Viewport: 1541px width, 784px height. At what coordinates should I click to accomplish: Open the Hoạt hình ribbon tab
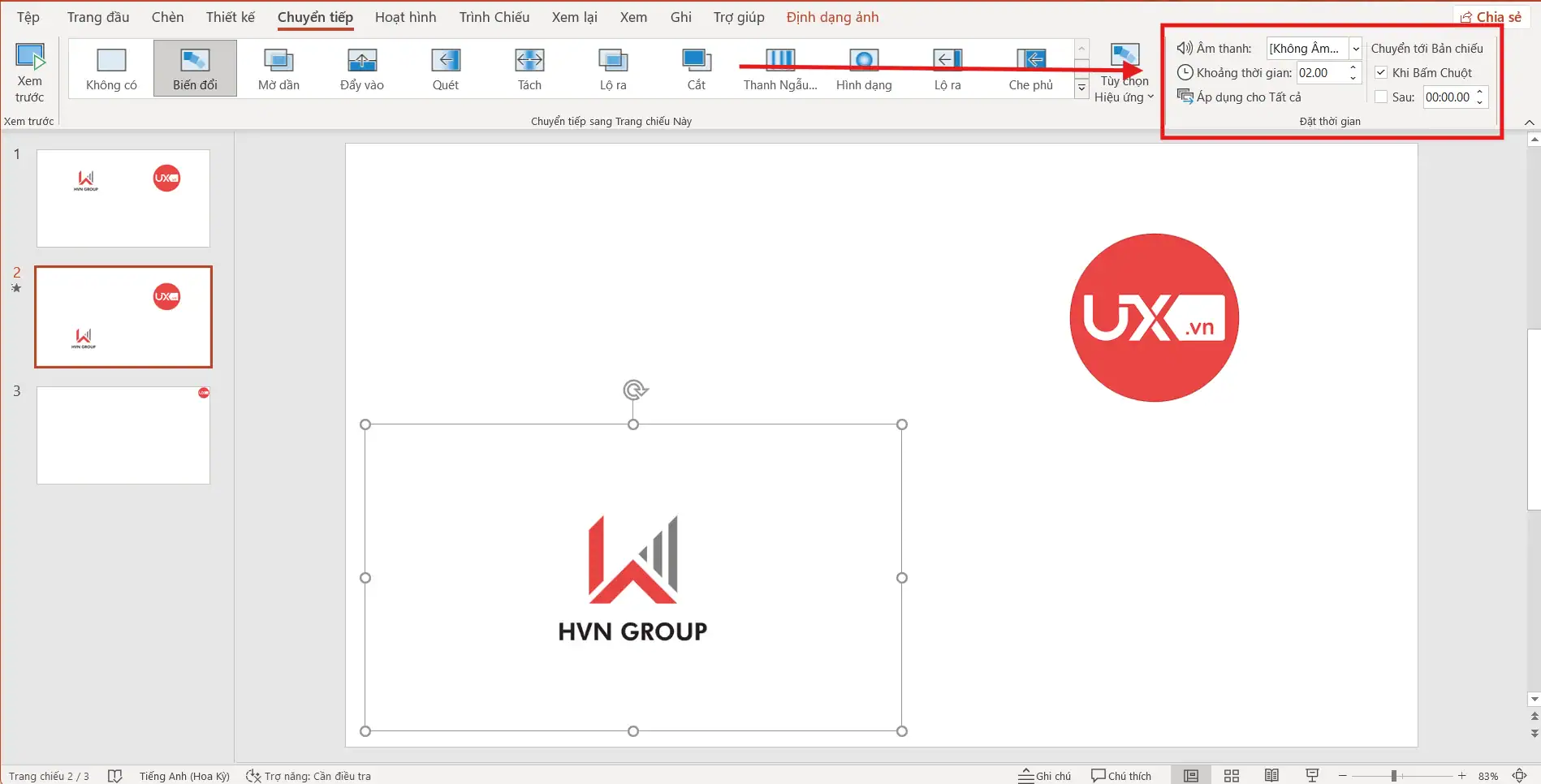405,17
